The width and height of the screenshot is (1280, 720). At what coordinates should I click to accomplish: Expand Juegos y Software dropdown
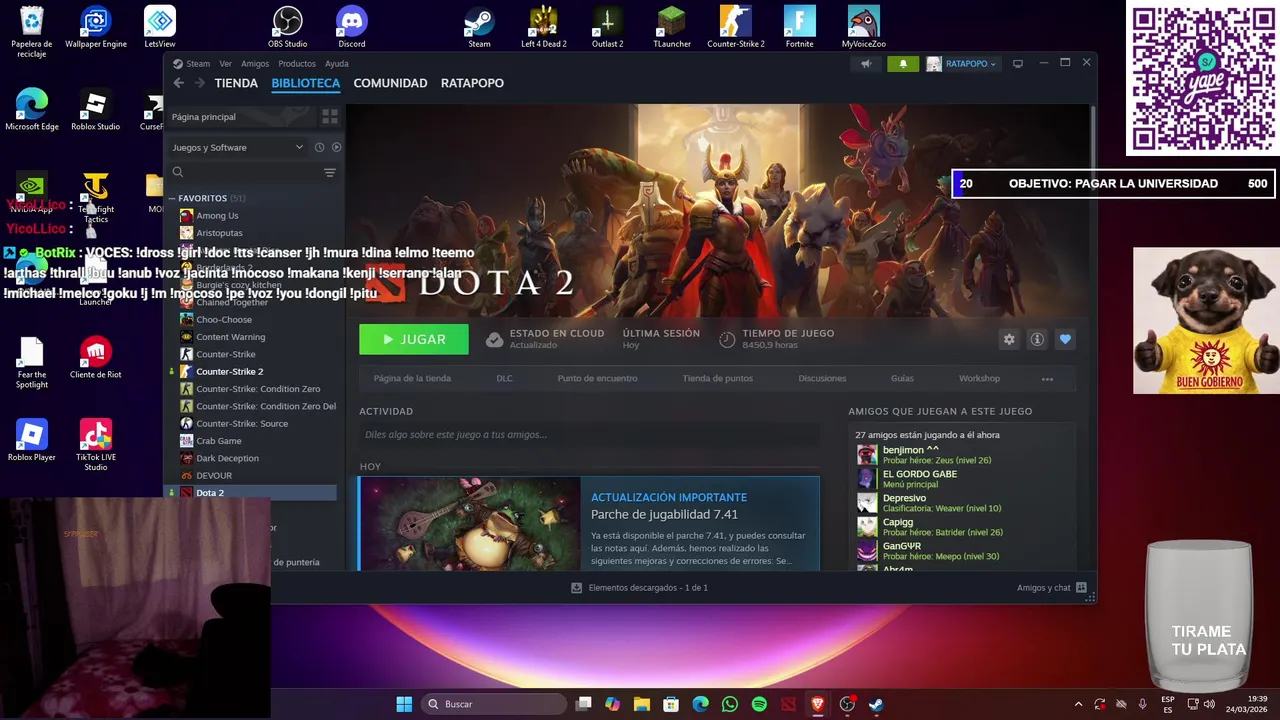pyautogui.click(x=238, y=147)
